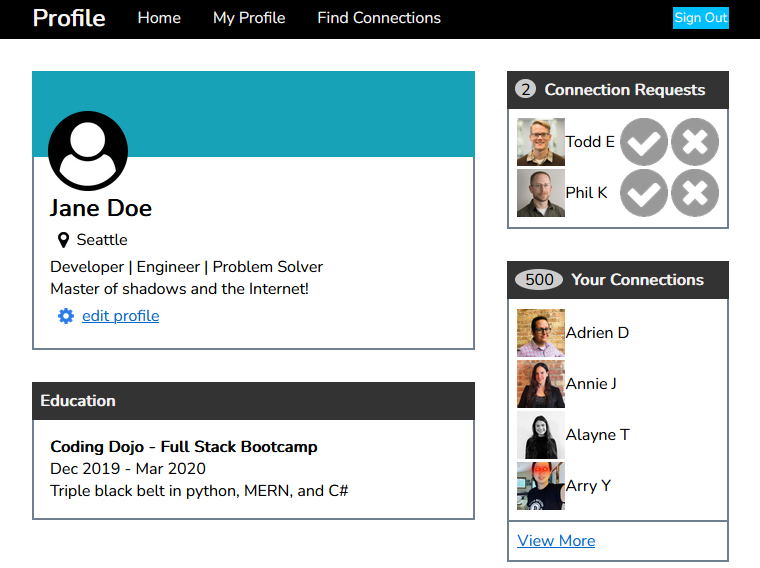Open Arry Y's profile photo
The width and height of the screenshot is (760, 568).
[541, 486]
